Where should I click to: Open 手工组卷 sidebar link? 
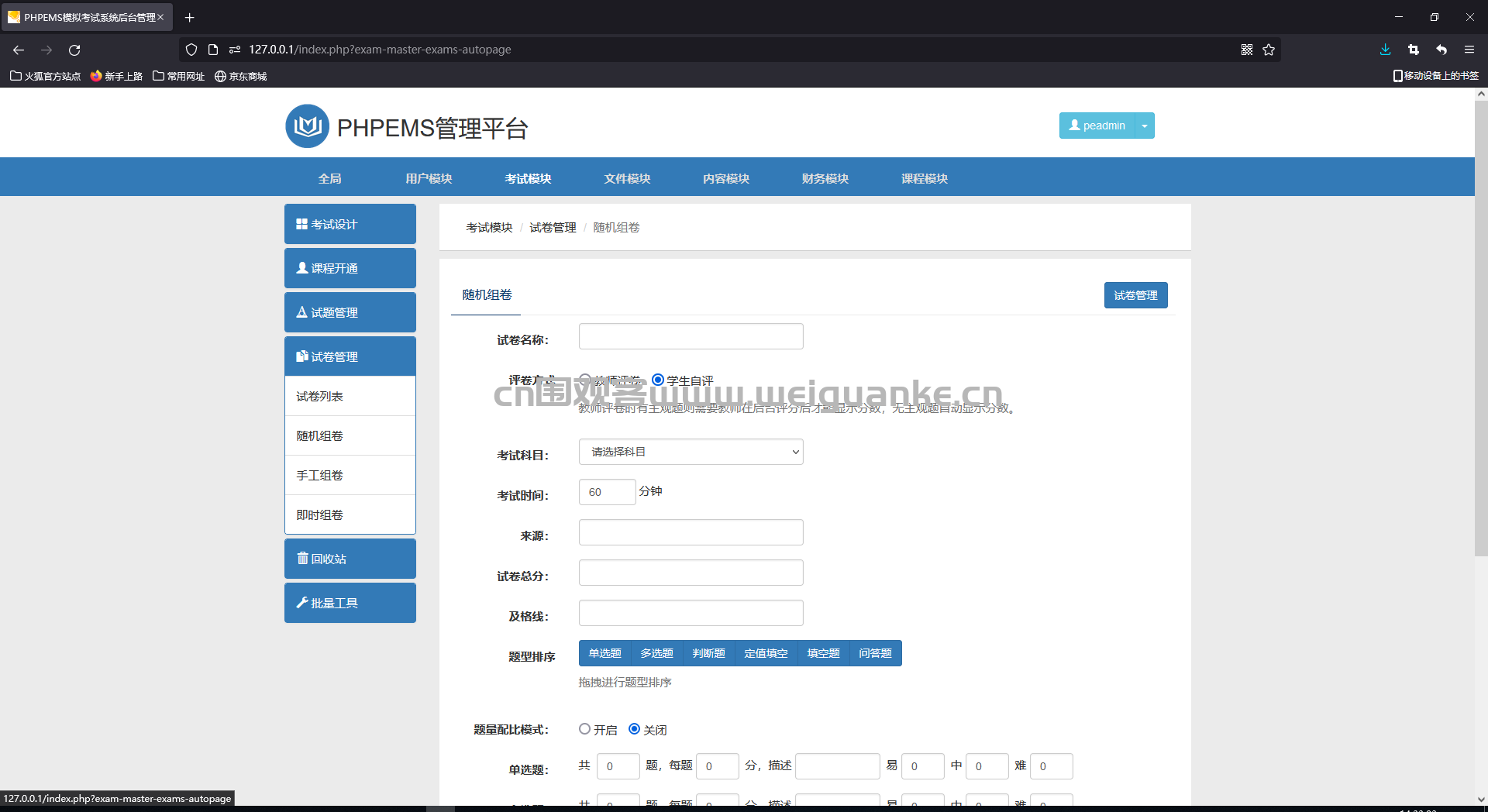(x=350, y=475)
